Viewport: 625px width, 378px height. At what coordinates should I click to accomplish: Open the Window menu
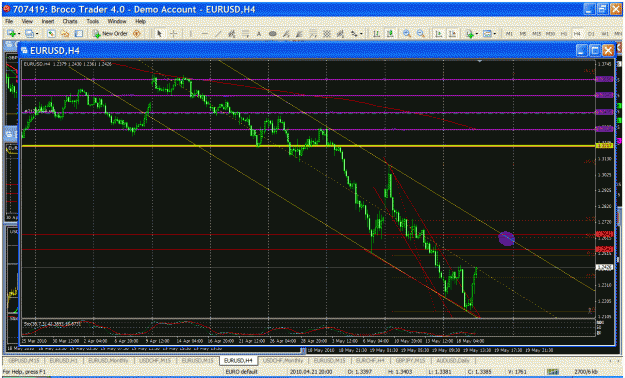pyautogui.click(x=117, y=22)
